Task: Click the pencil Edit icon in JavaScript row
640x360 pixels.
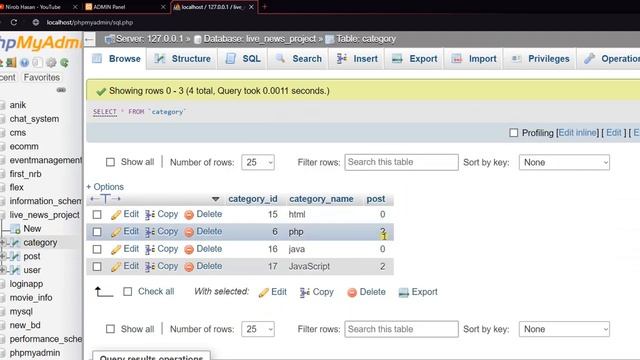Action: click(116, 267)
